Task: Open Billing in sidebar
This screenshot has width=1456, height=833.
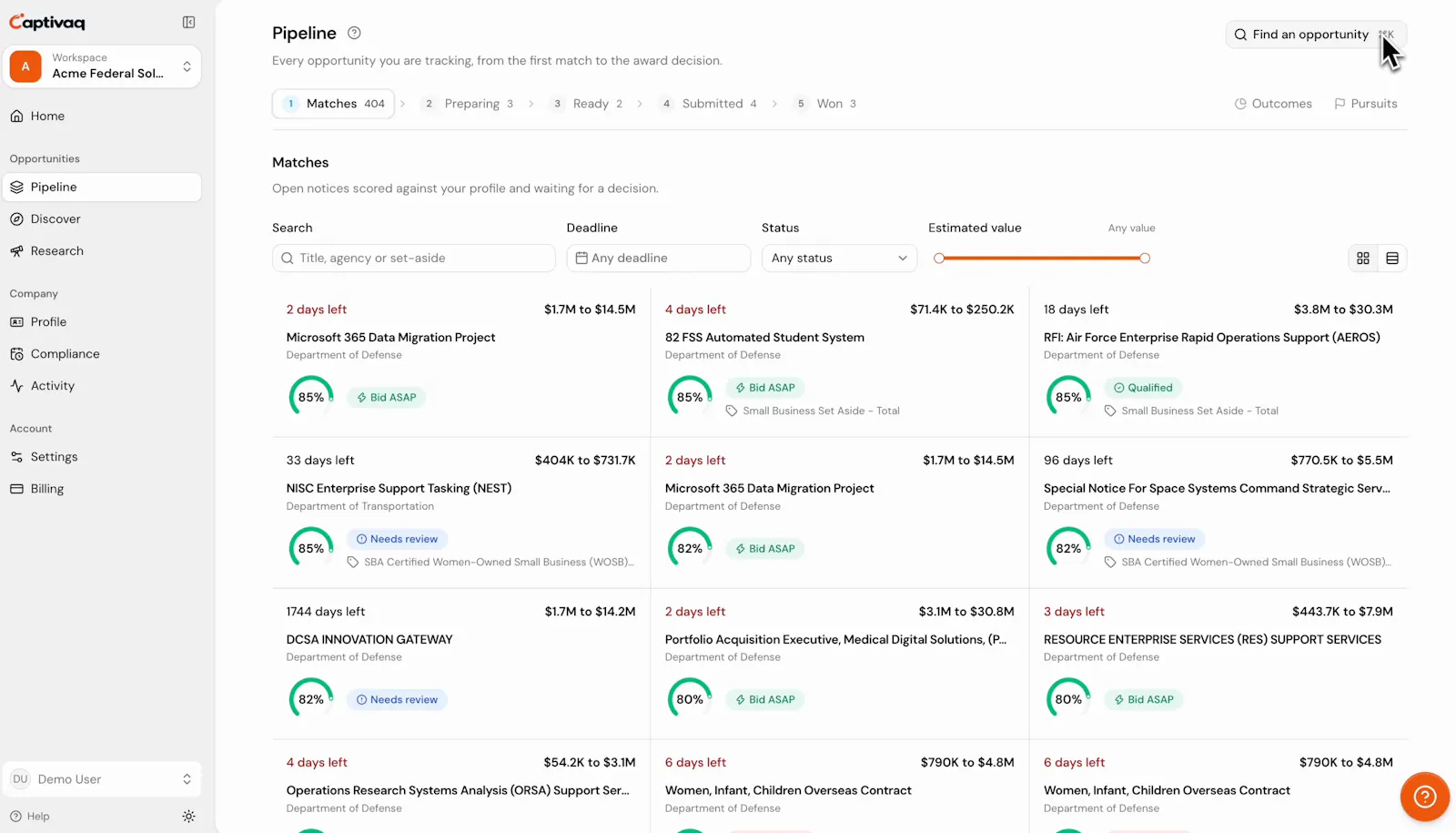Action: pos(102,489)
